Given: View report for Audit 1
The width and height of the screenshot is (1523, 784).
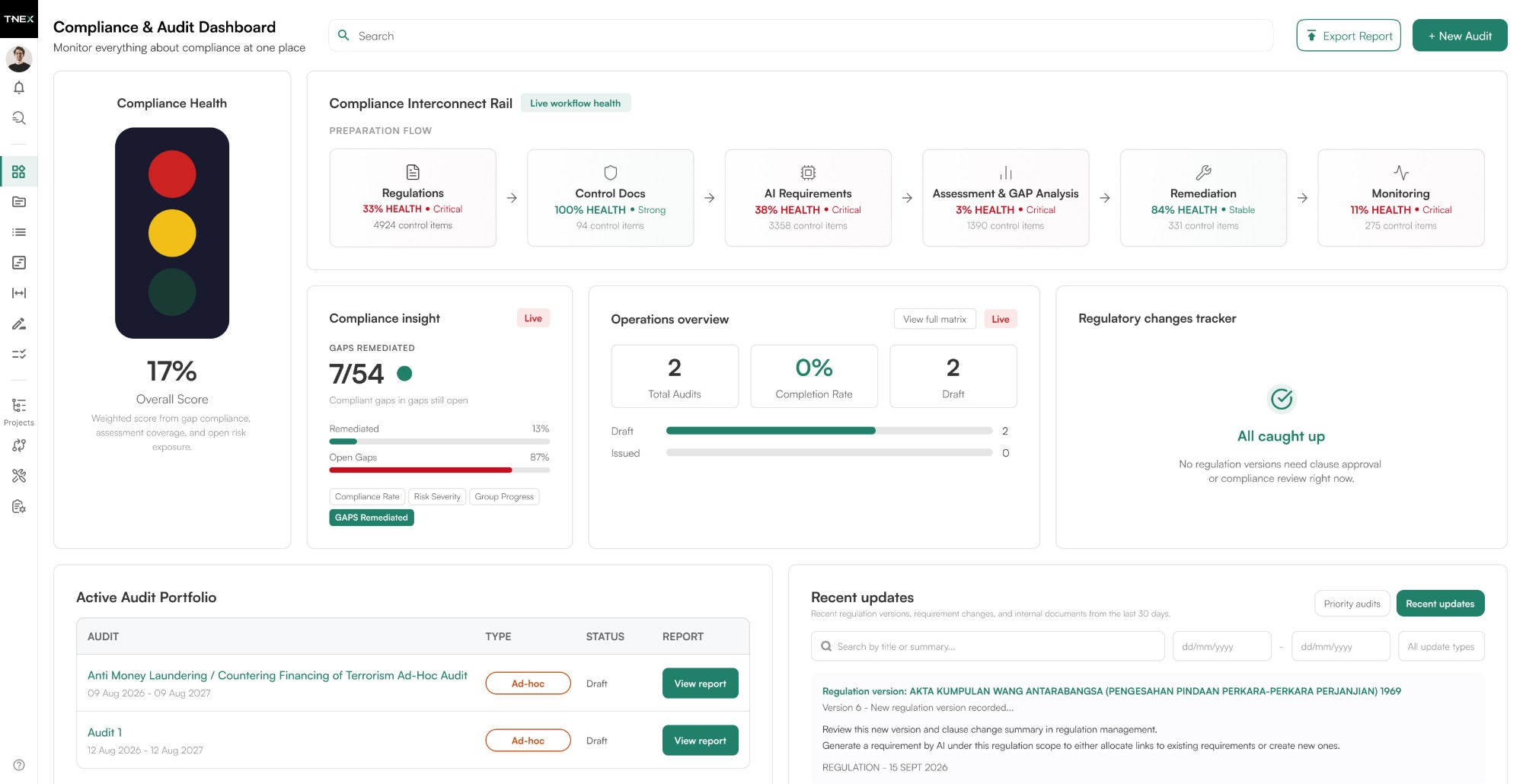Looking at the screenshot, I should tap(700, 741).
